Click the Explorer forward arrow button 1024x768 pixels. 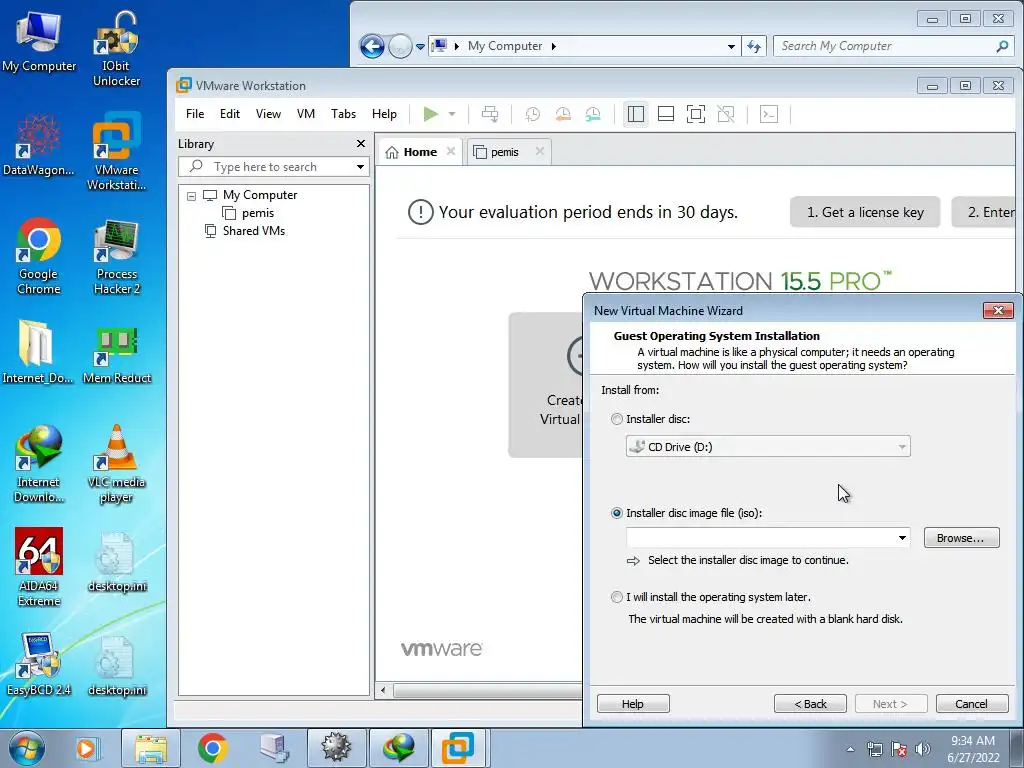pos(400,46)
